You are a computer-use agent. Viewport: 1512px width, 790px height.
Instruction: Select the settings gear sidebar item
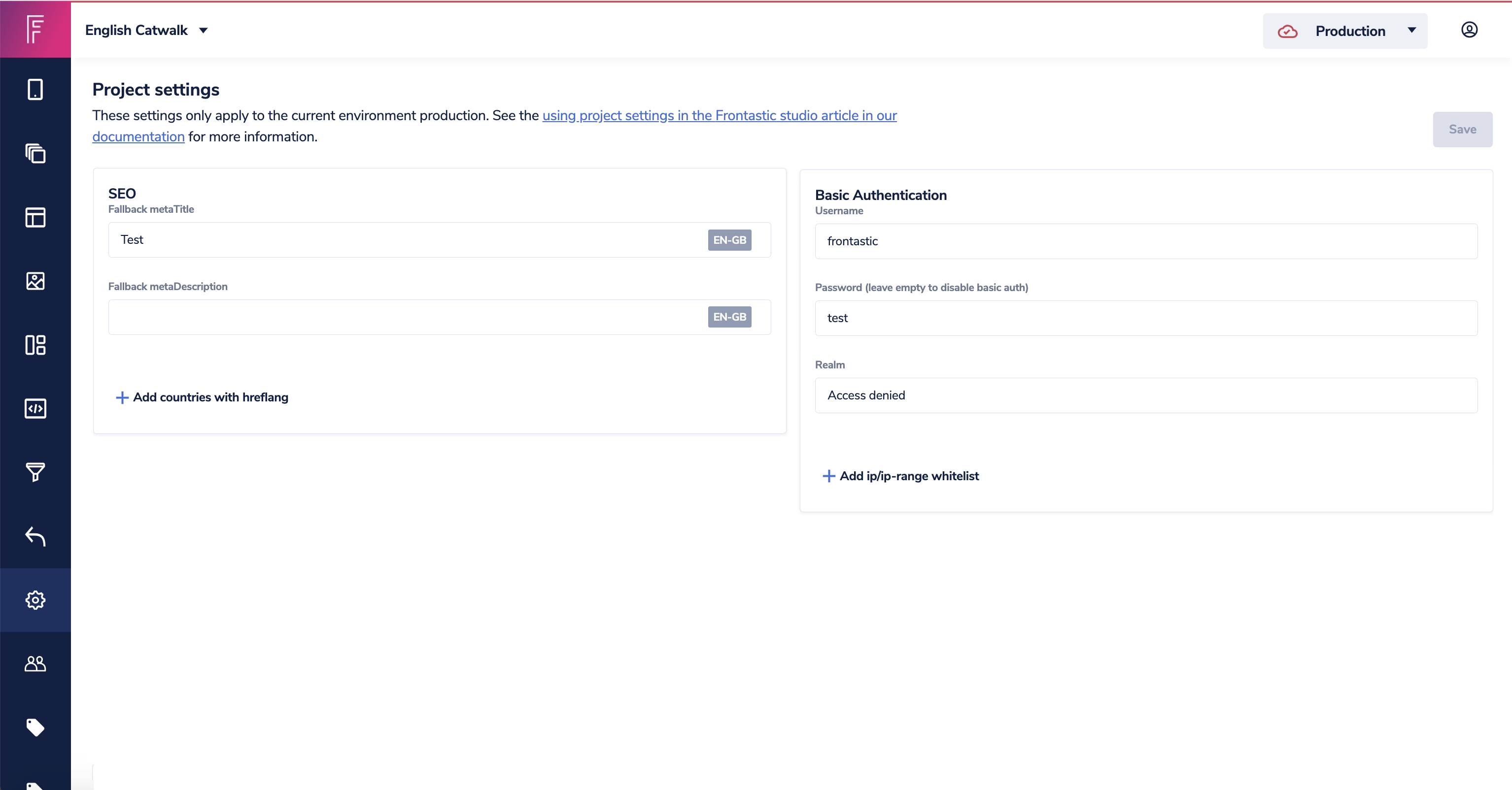tap(35, 600)
